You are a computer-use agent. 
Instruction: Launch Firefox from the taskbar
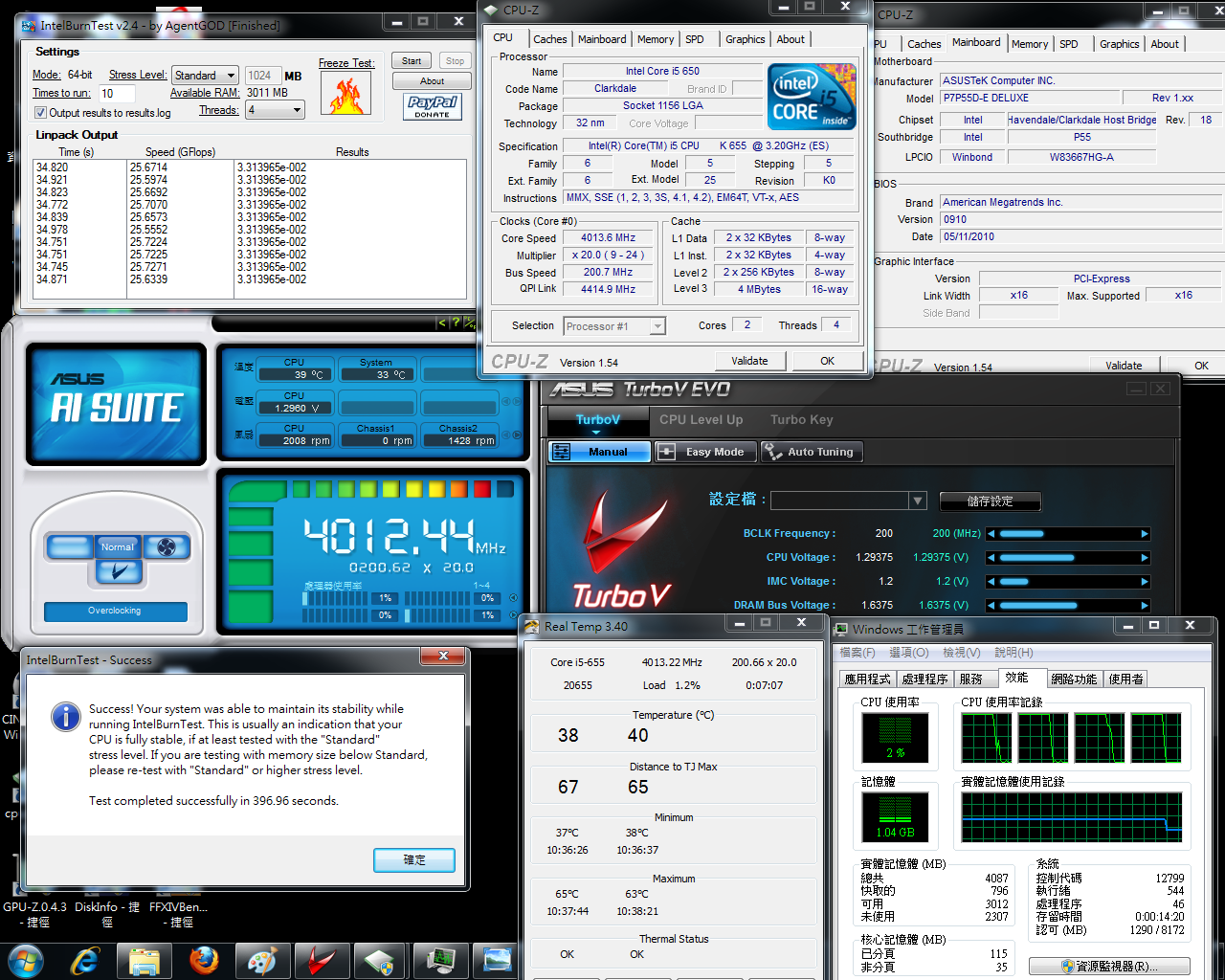pos(203,961)
